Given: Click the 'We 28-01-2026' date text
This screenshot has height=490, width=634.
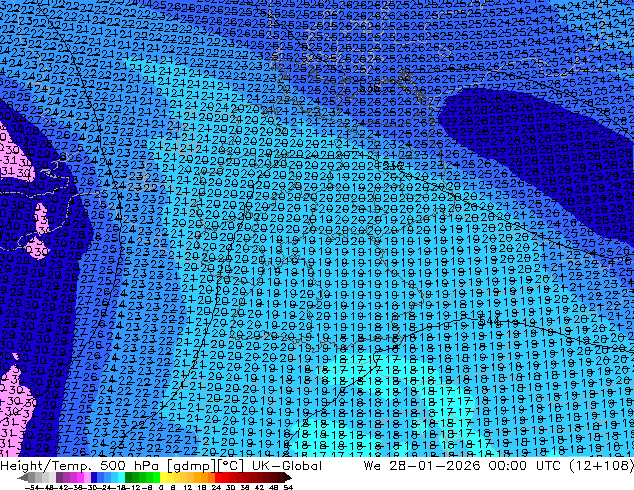Looking at the screenshot, I should click(422, 465).
